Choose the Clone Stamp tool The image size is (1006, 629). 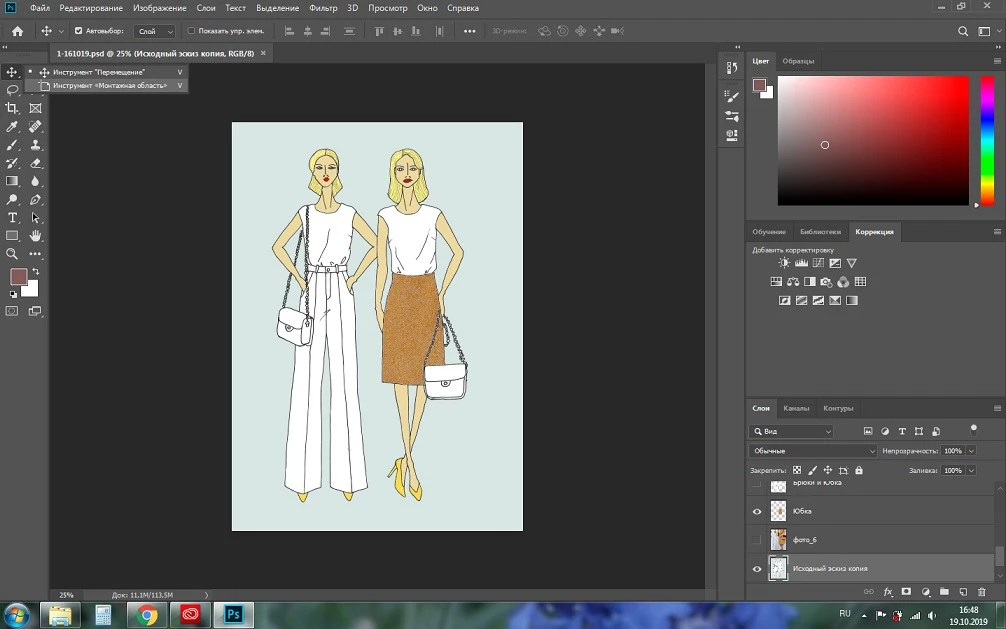[x=36, y=145]
